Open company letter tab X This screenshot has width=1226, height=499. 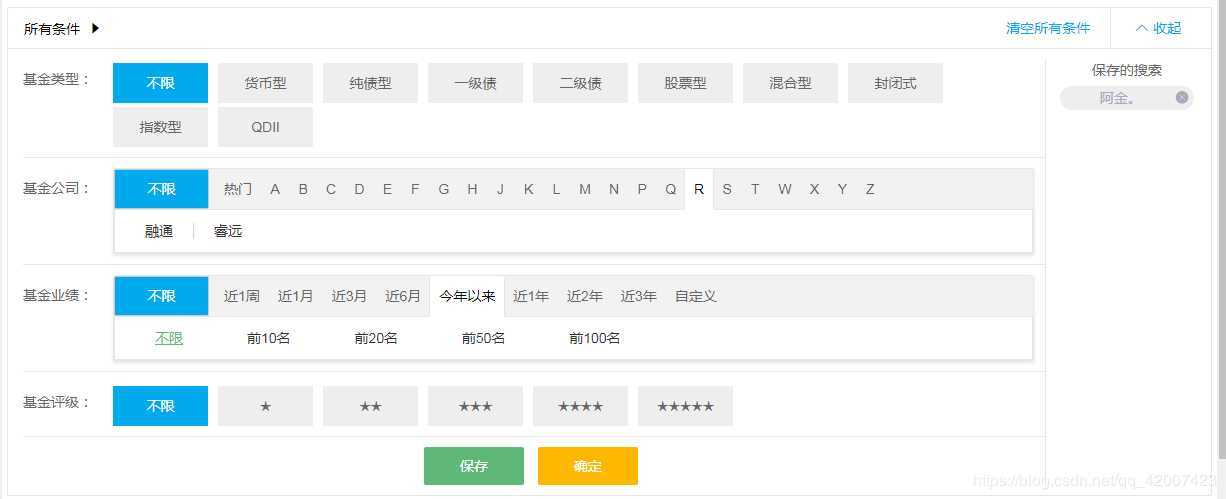pos(814,189)
